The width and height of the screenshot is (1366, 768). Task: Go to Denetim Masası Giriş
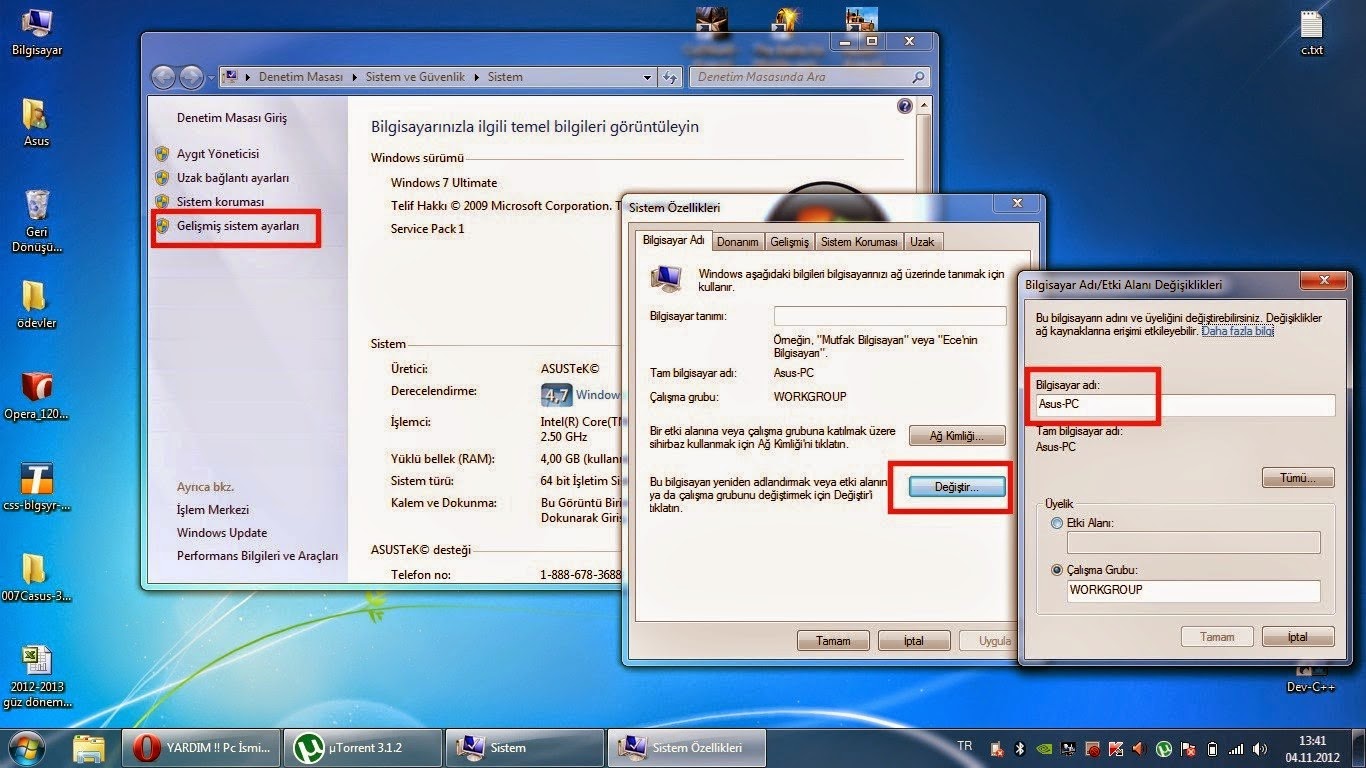(232, 118)
